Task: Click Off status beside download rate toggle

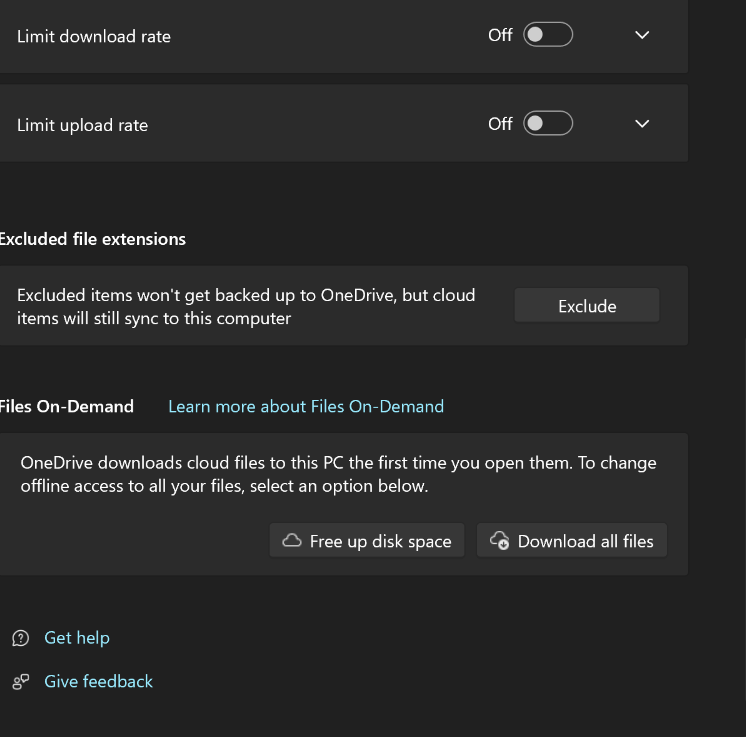Action: (x=500, y=35)
